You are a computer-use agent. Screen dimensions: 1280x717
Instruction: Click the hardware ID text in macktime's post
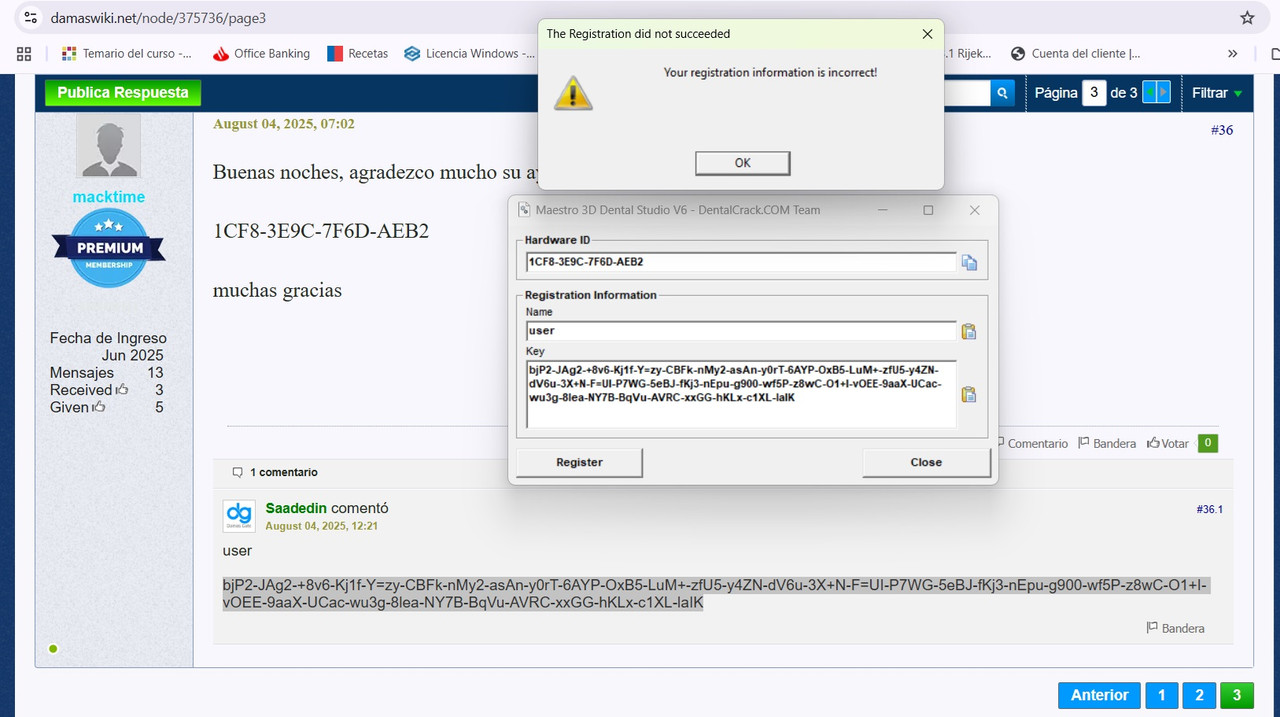tap(321, 231)
